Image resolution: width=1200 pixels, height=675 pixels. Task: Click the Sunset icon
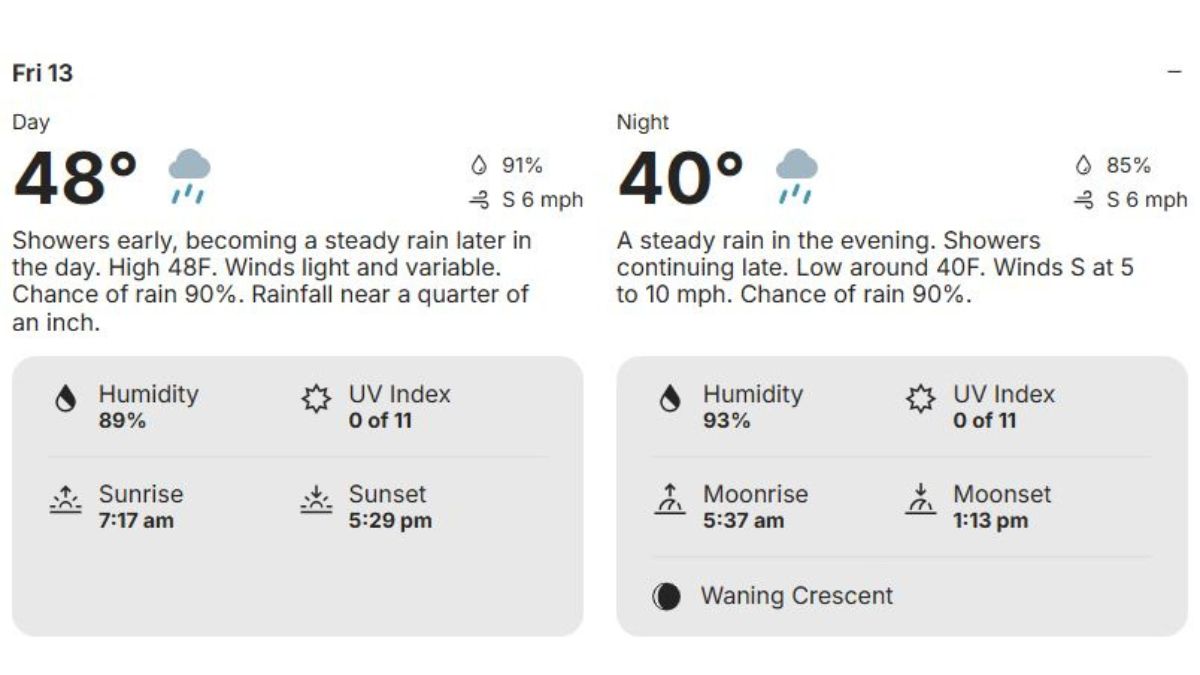[316, 500]
